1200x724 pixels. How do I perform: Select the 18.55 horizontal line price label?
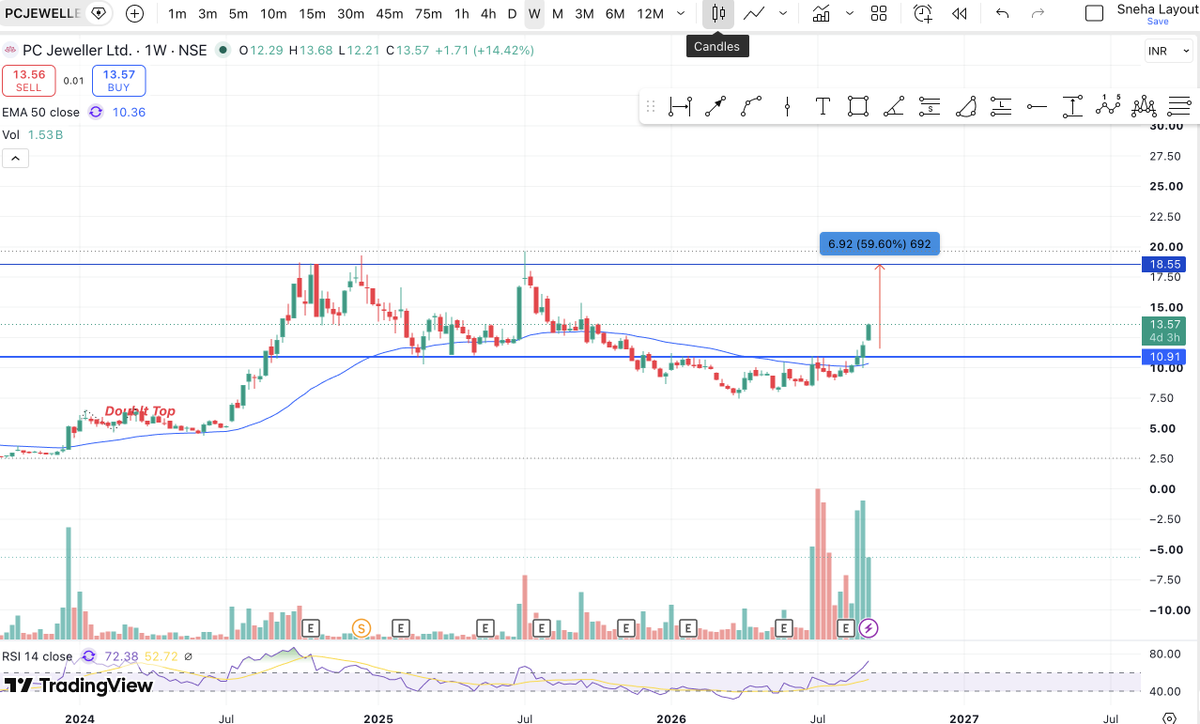tap(1164, 264)
